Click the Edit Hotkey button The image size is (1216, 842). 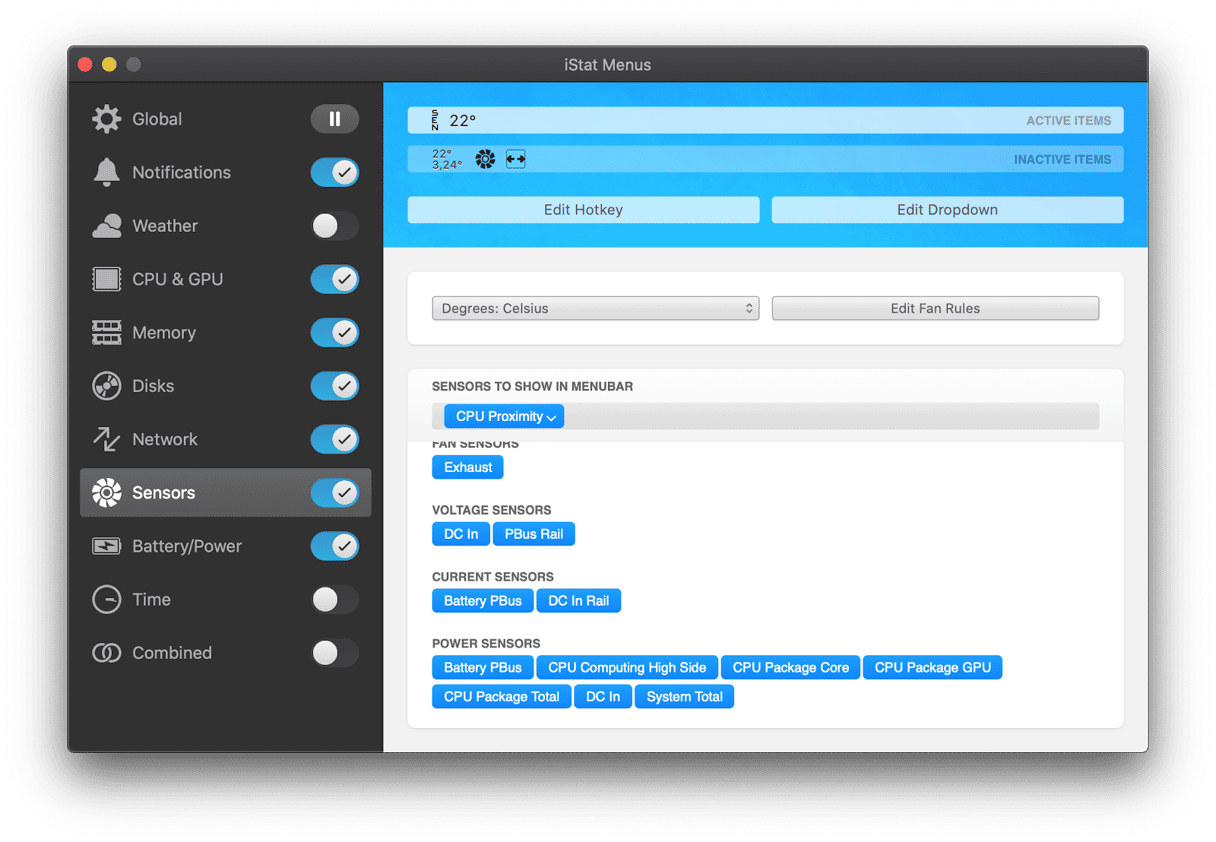pos(583,210)
